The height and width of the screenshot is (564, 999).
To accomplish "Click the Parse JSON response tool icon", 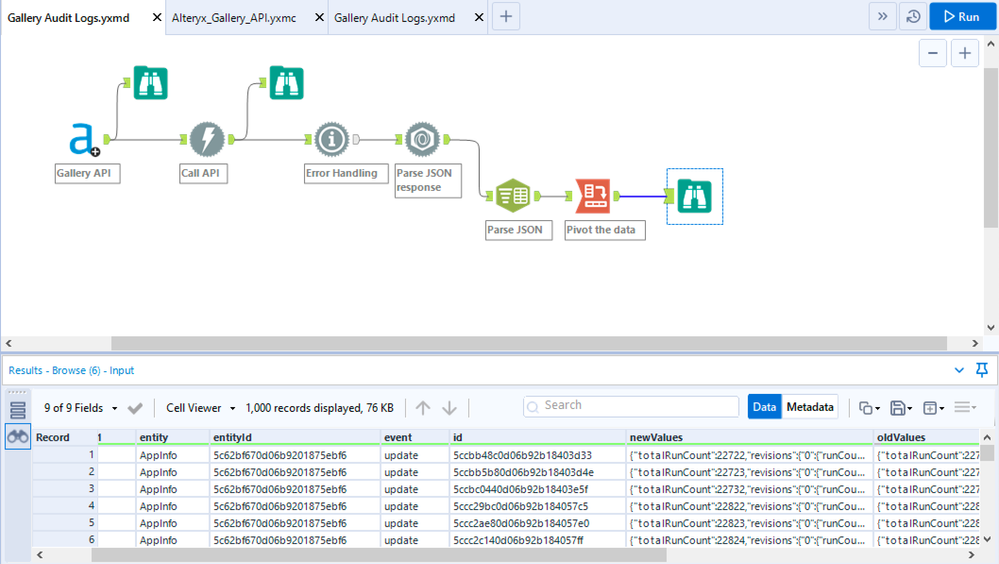I will (x=421, y=139).
